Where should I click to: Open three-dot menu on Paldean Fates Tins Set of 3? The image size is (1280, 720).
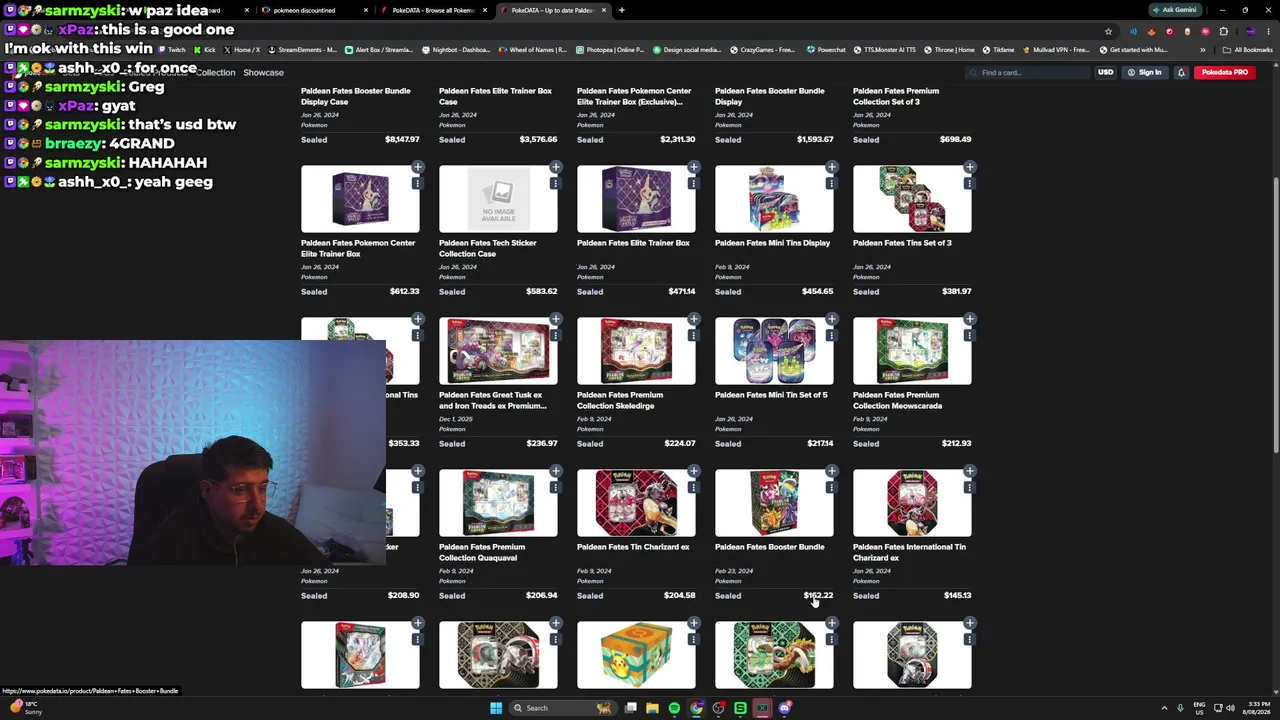click(969, 183)
